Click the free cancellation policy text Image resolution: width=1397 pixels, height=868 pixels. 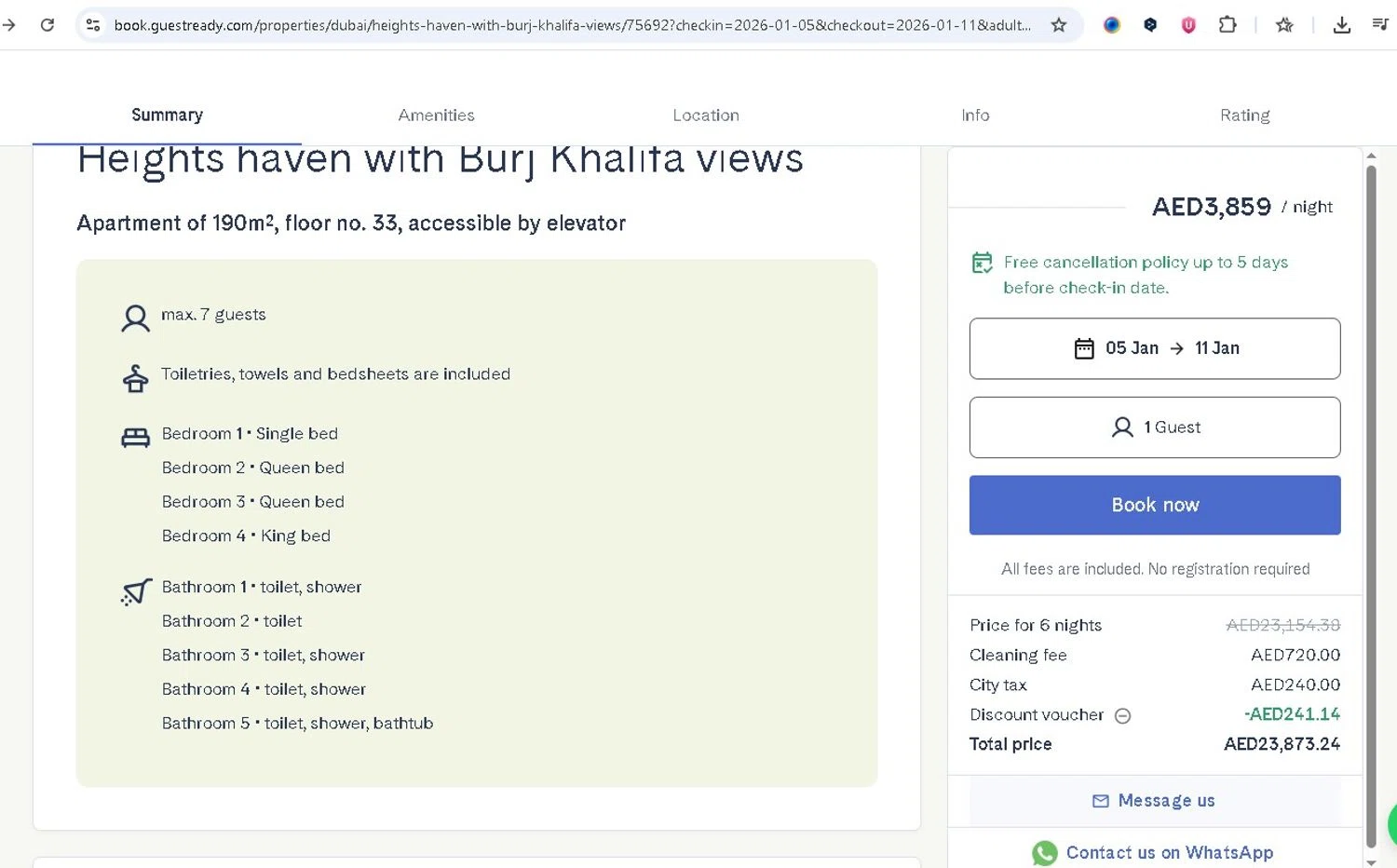coord(1146,275)
